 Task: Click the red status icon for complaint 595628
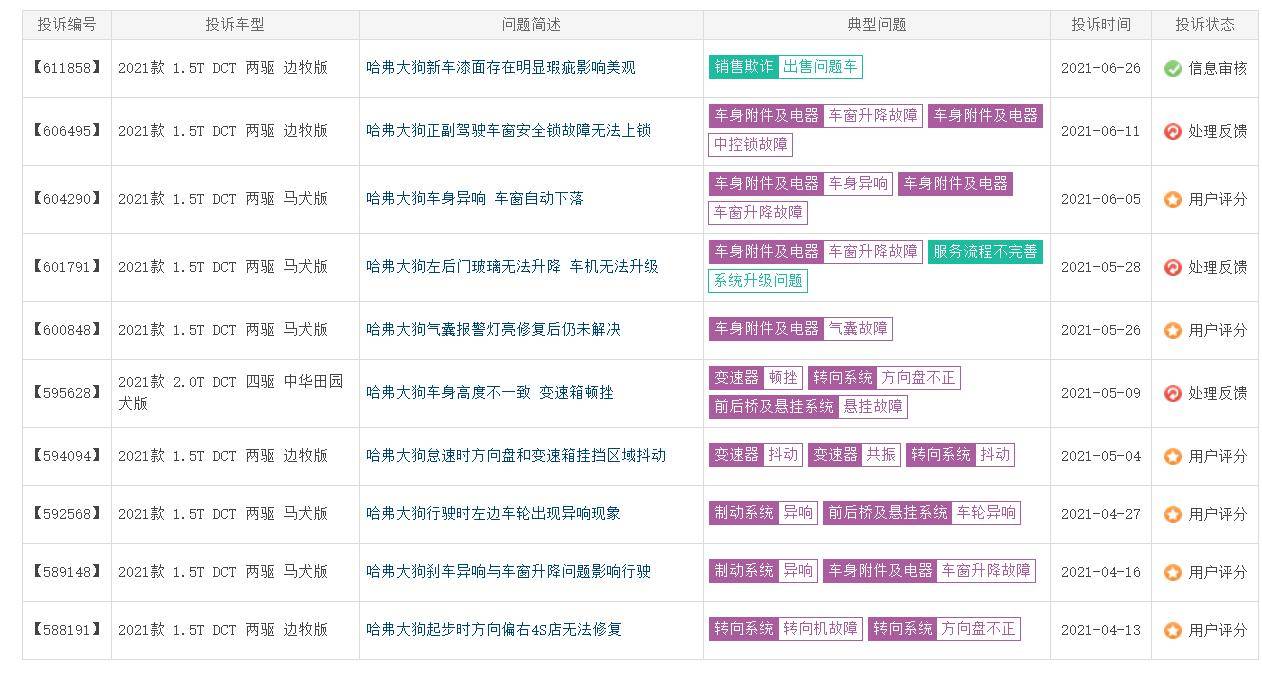click(x=1172, y=392)
